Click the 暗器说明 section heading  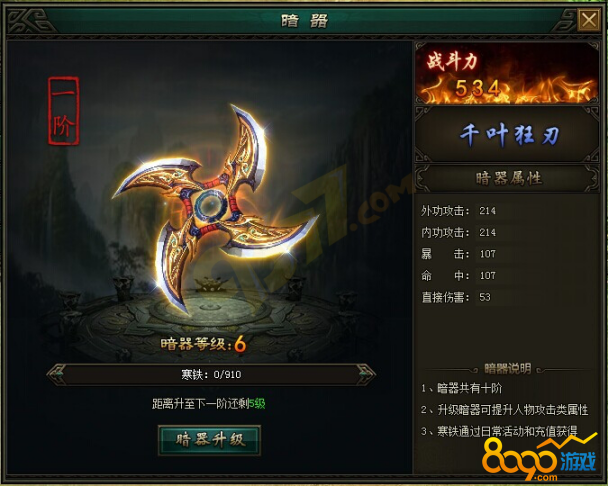508,368
